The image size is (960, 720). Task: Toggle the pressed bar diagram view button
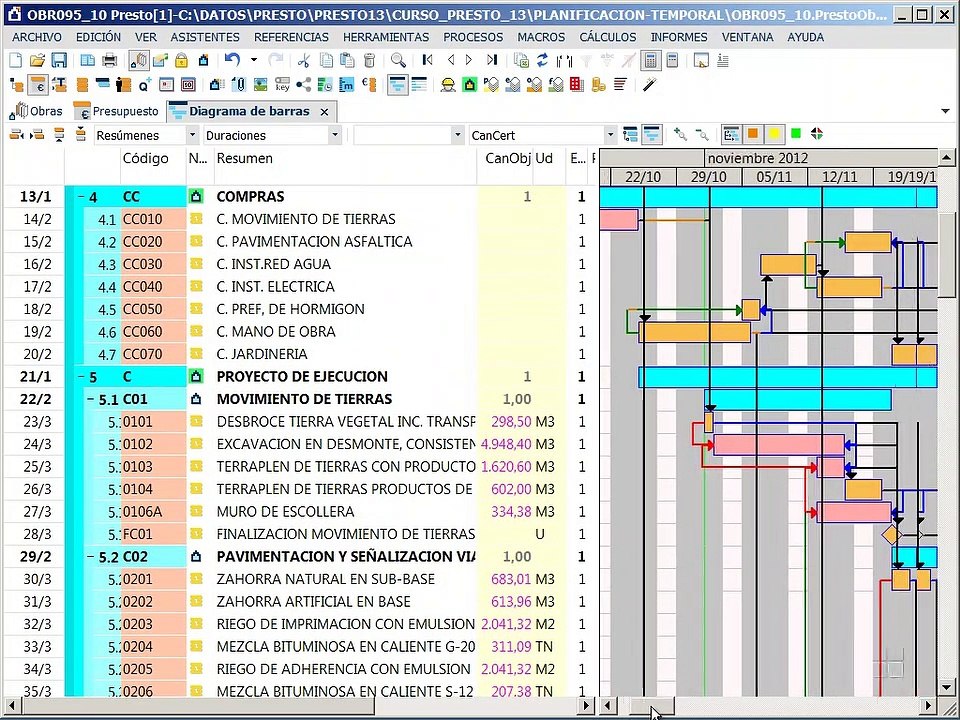[398, 84]
